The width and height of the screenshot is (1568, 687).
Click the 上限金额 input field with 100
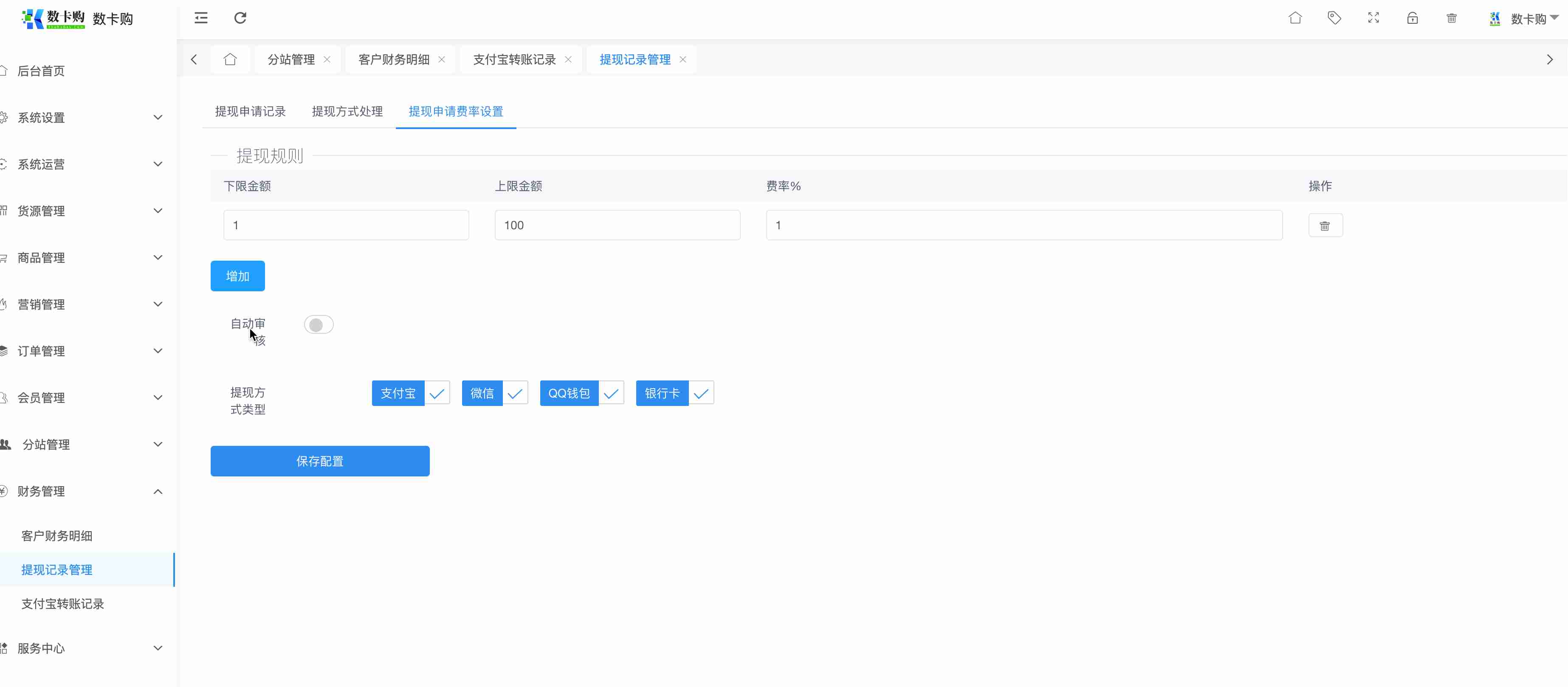[617, 225]
